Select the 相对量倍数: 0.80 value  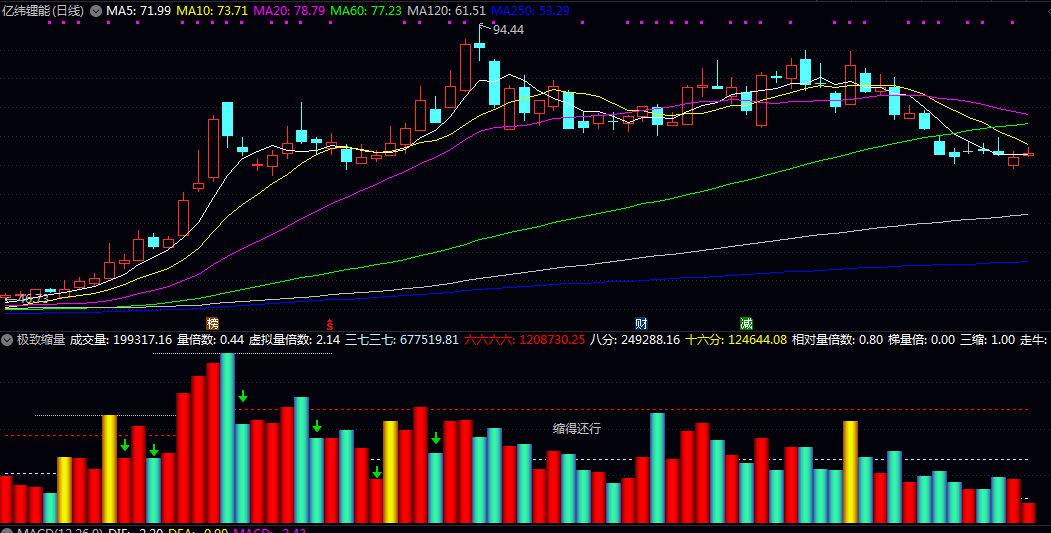[837, 340]
